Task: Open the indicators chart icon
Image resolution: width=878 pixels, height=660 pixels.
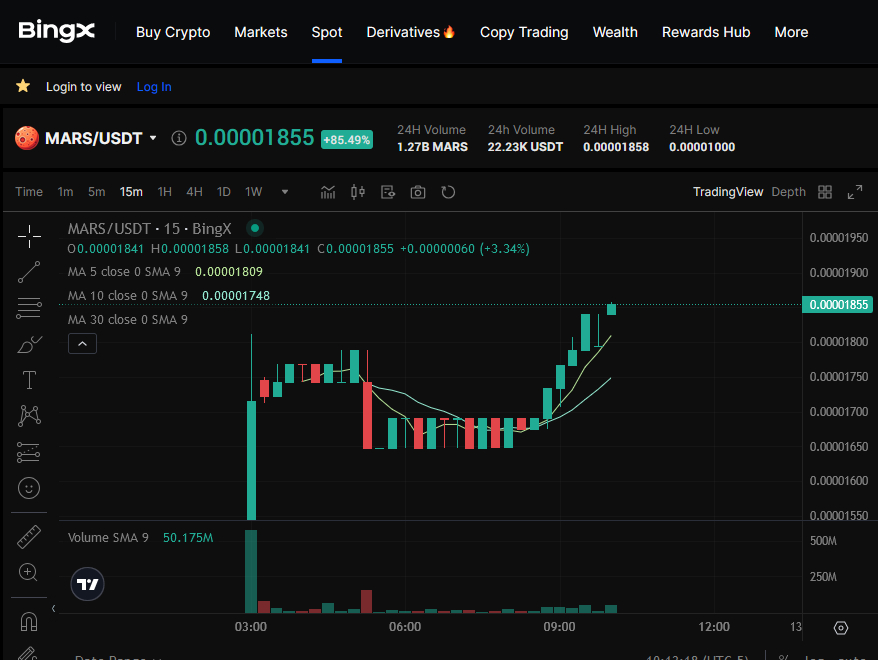Action: point(328,192)
